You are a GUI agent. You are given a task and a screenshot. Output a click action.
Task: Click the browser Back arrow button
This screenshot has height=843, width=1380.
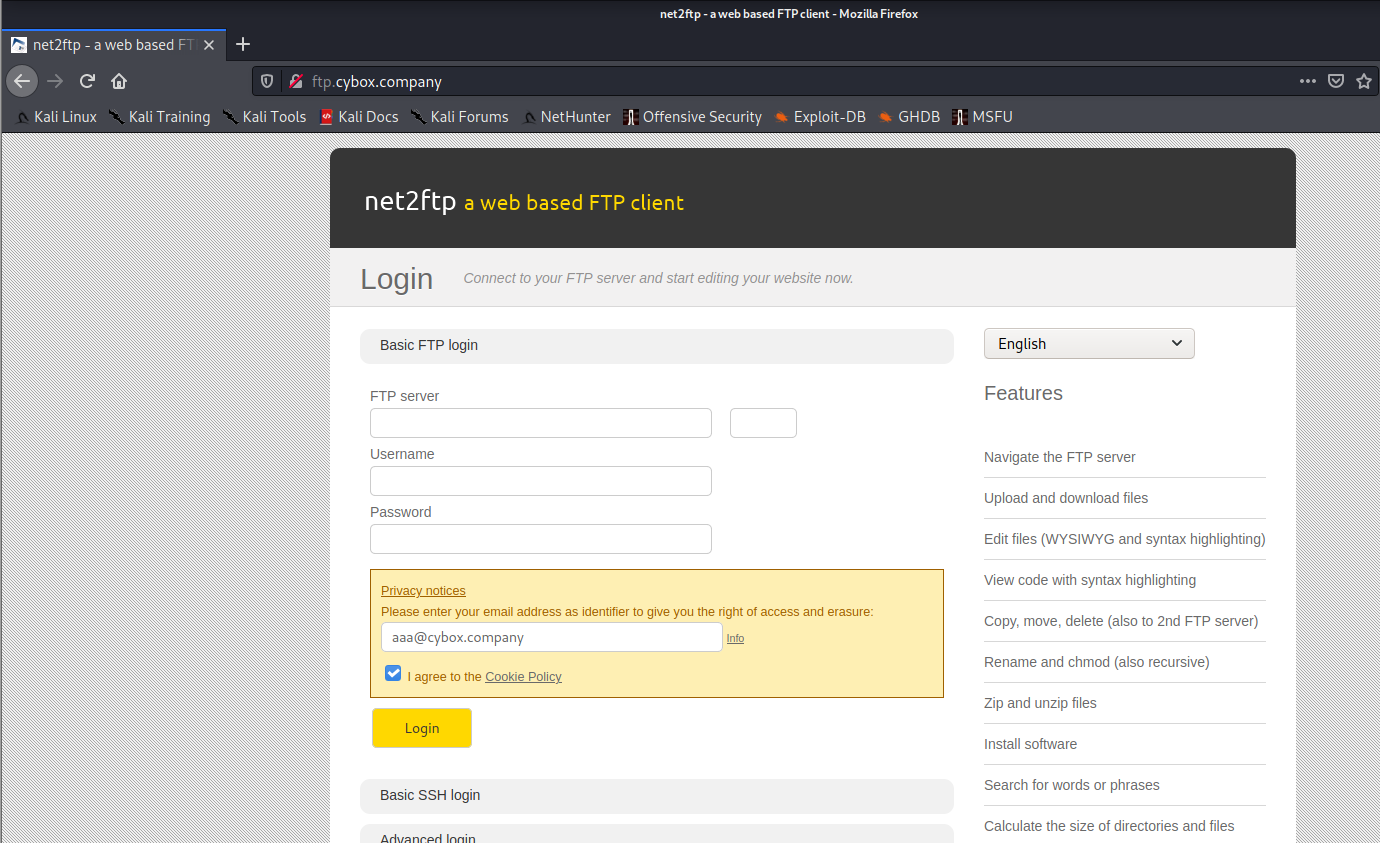coord(22,81)
